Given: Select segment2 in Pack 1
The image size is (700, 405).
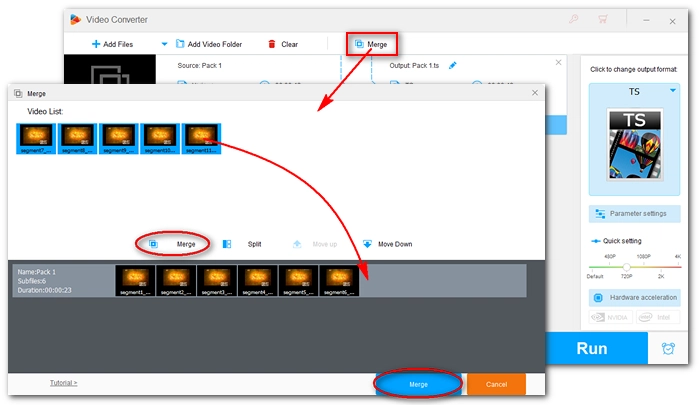Looking at the screenshot, I should (x=176, y=280).
